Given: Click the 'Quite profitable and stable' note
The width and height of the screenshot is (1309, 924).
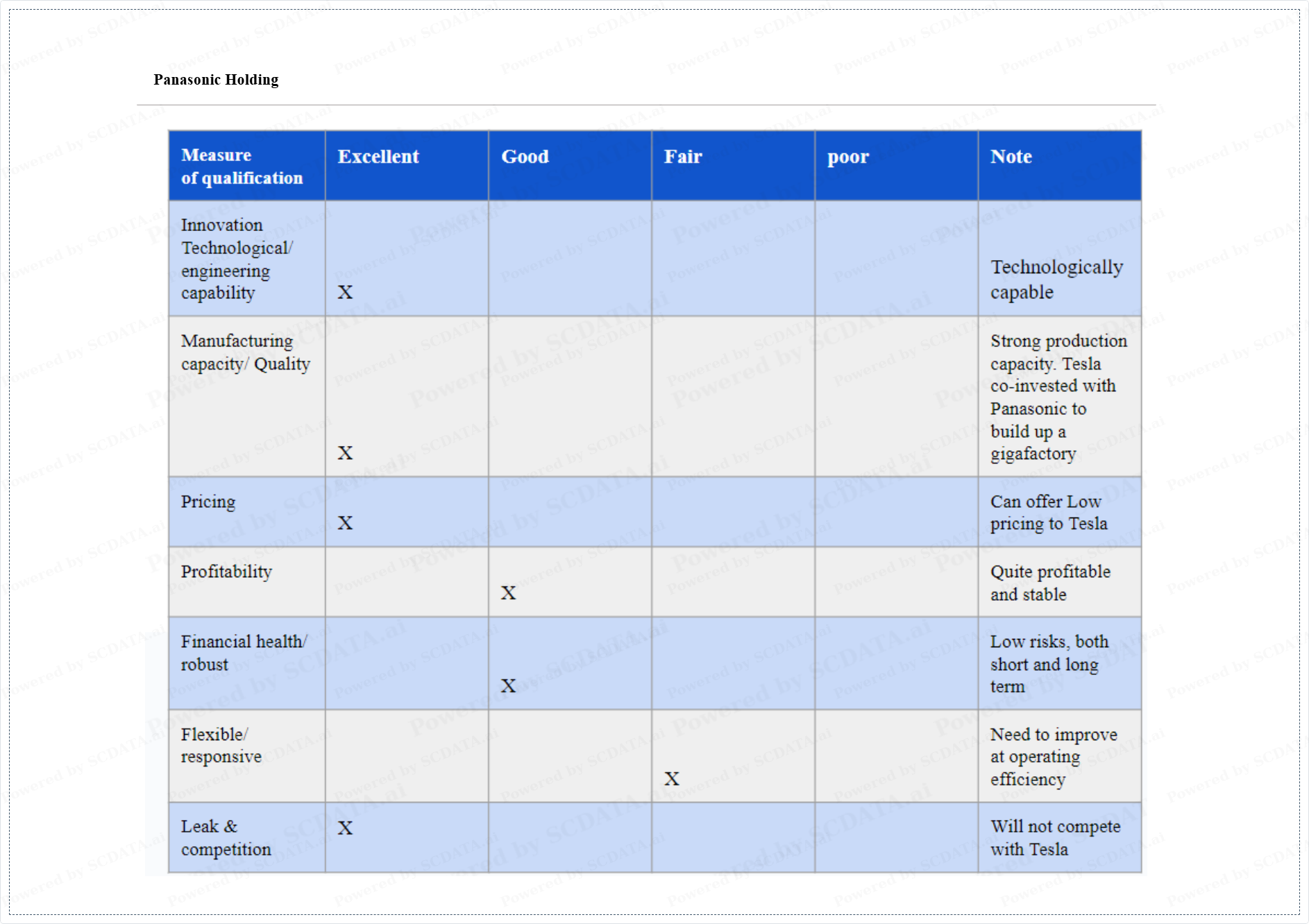Looking at the screenshot, I should pos(1050,583).
